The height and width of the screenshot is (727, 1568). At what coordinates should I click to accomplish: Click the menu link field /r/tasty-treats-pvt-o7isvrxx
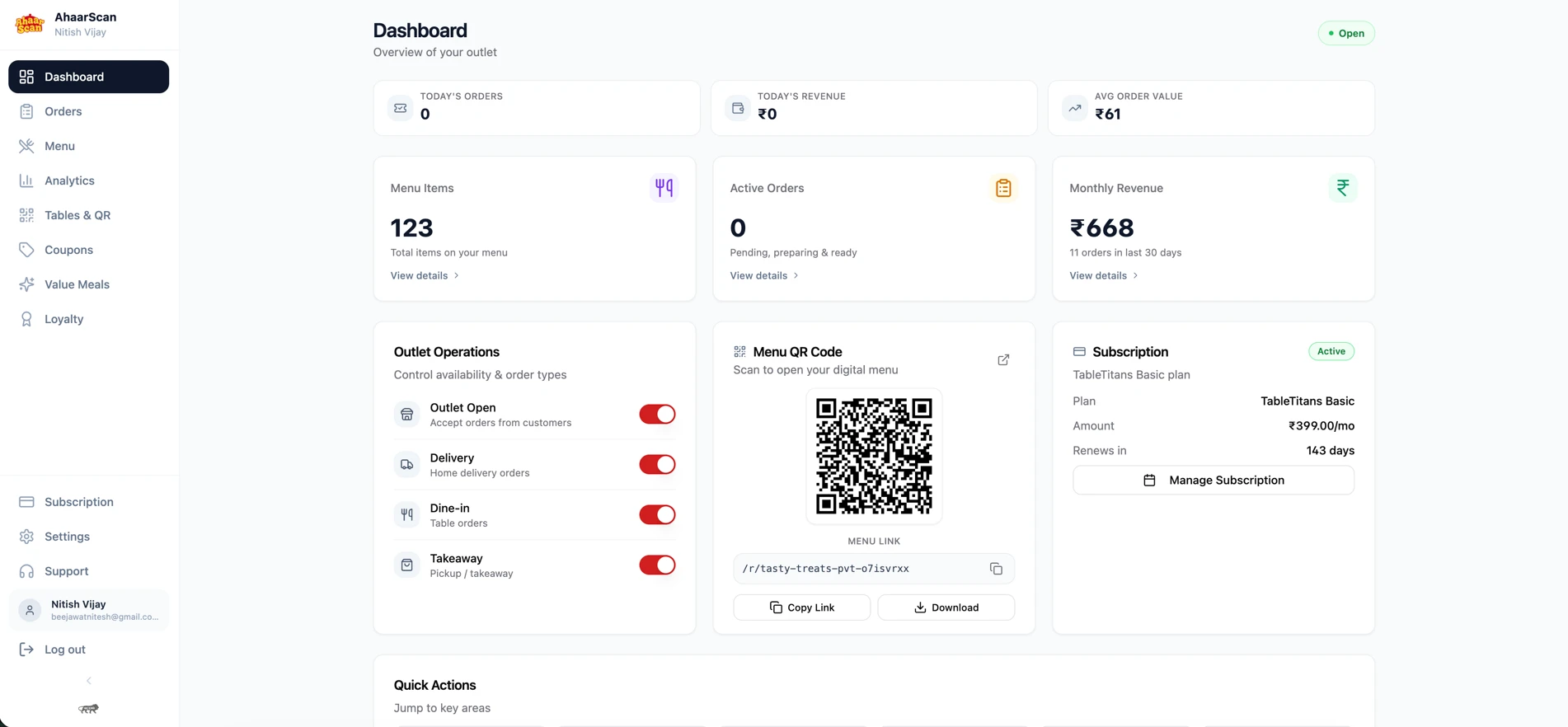click(x=874, y=569)
